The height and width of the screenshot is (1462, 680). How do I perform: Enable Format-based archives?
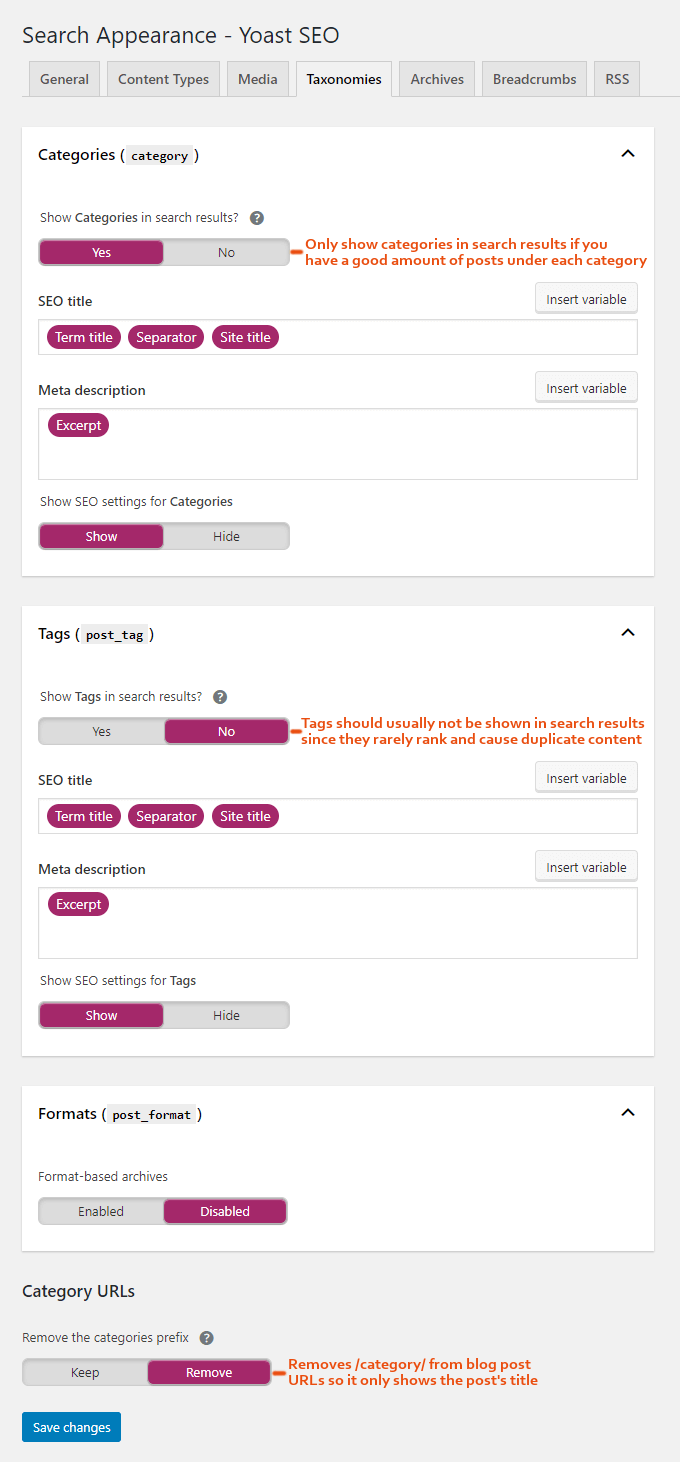click(100, 1211)
